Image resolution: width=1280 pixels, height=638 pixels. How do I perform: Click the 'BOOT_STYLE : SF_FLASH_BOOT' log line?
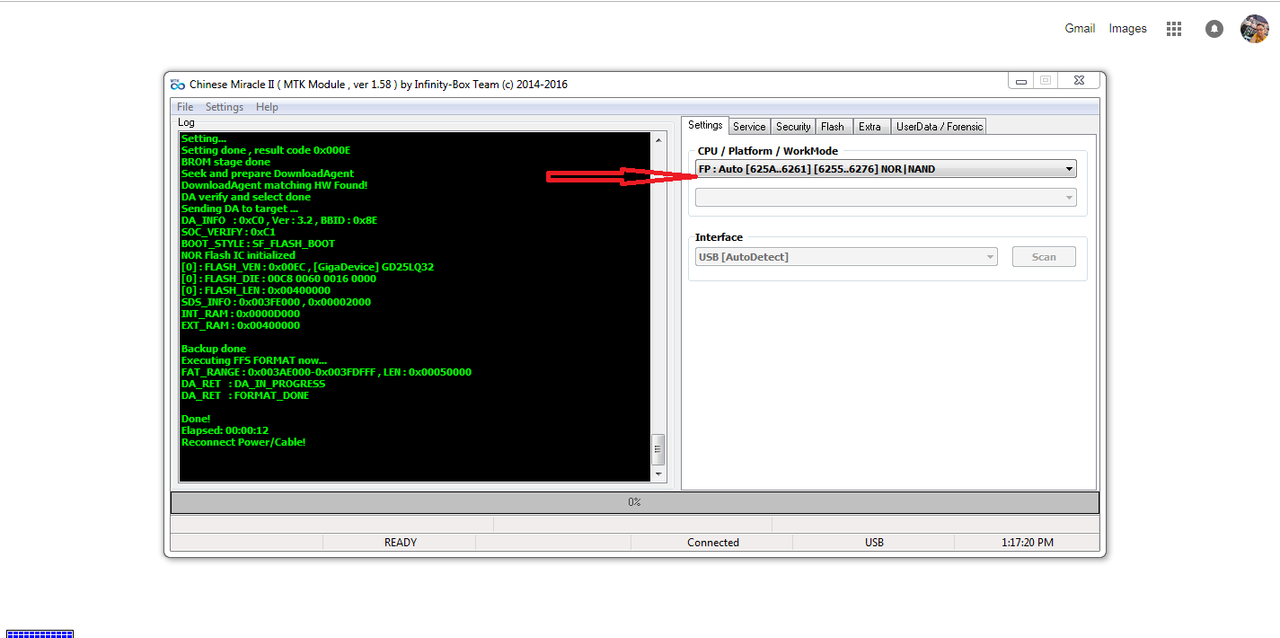(258, 243)
